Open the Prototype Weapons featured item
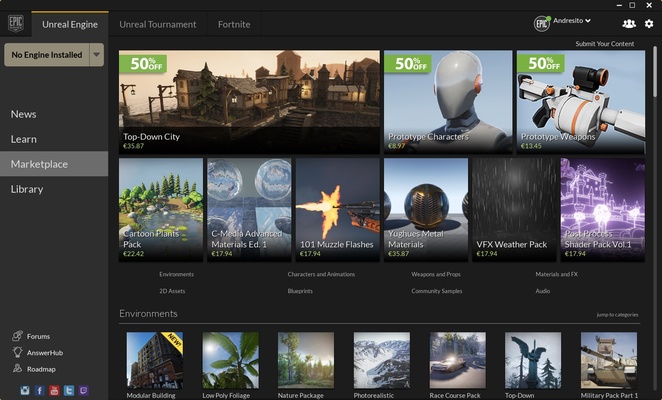 (581, 102)
